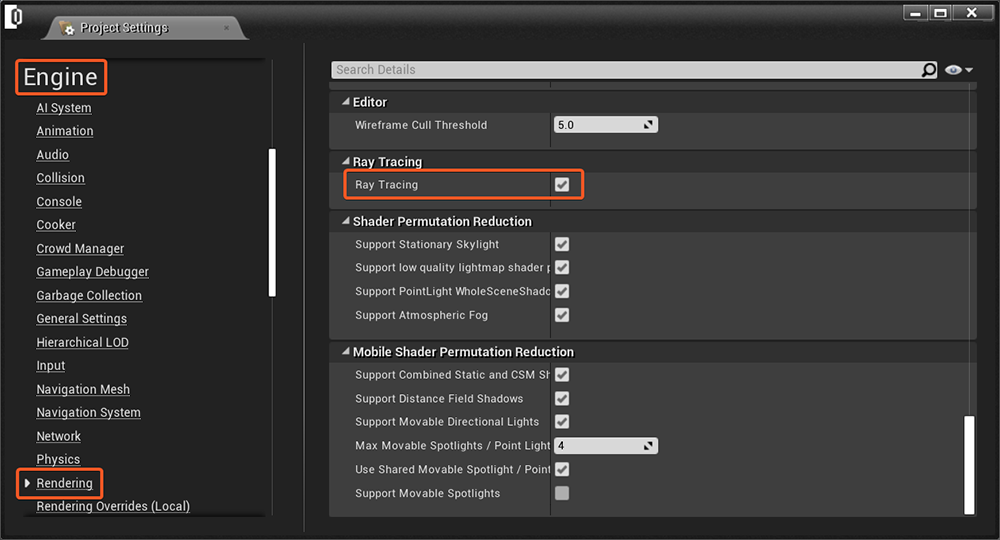The width and height of the screenshot is (1000, 540).
Task: Close the Project Settings tab
Action: coord(226,28)
